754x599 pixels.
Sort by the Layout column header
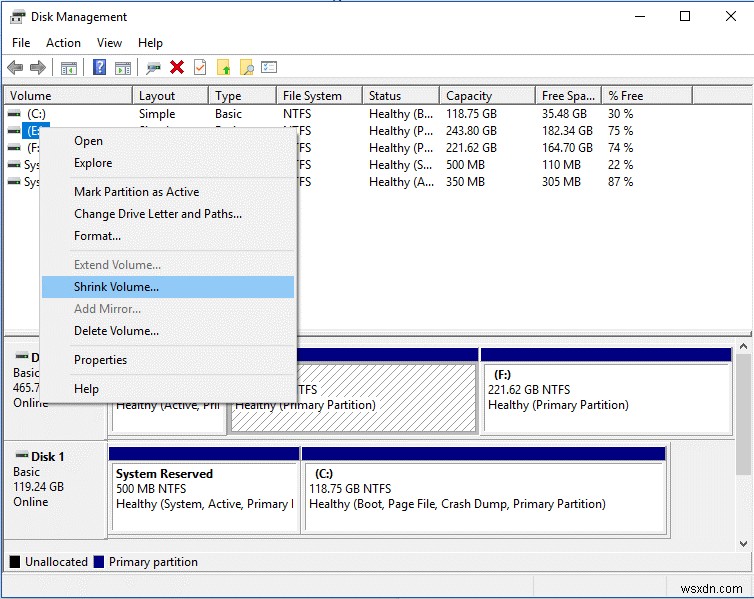pos(170,96)
